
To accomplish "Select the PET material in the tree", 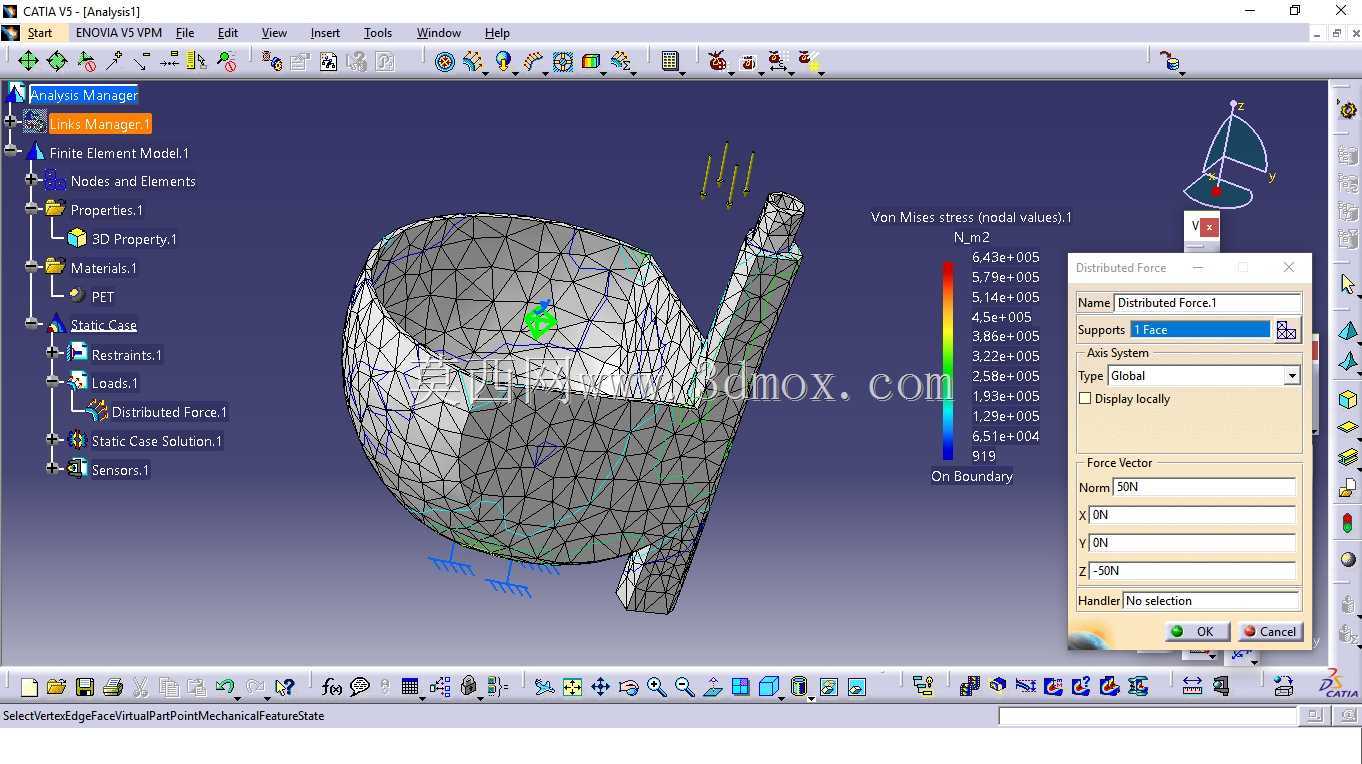I will (102, 297).
